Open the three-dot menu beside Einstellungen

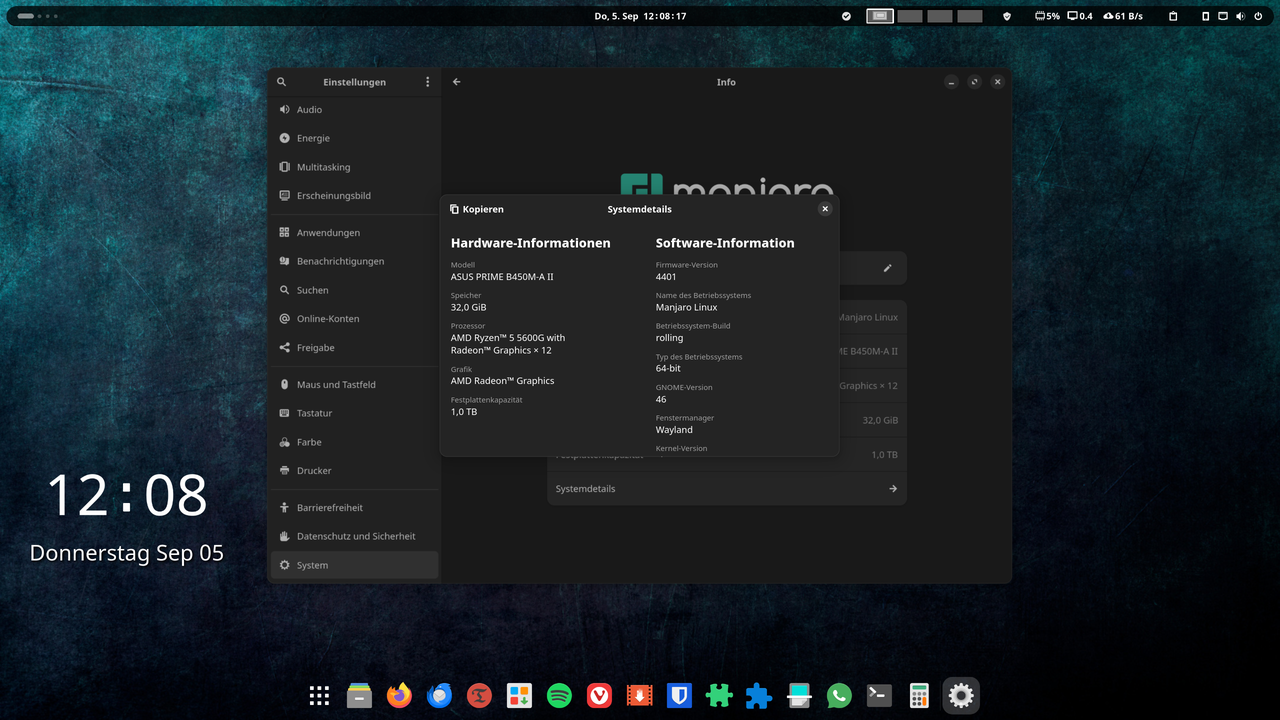(x=427, y=82)
